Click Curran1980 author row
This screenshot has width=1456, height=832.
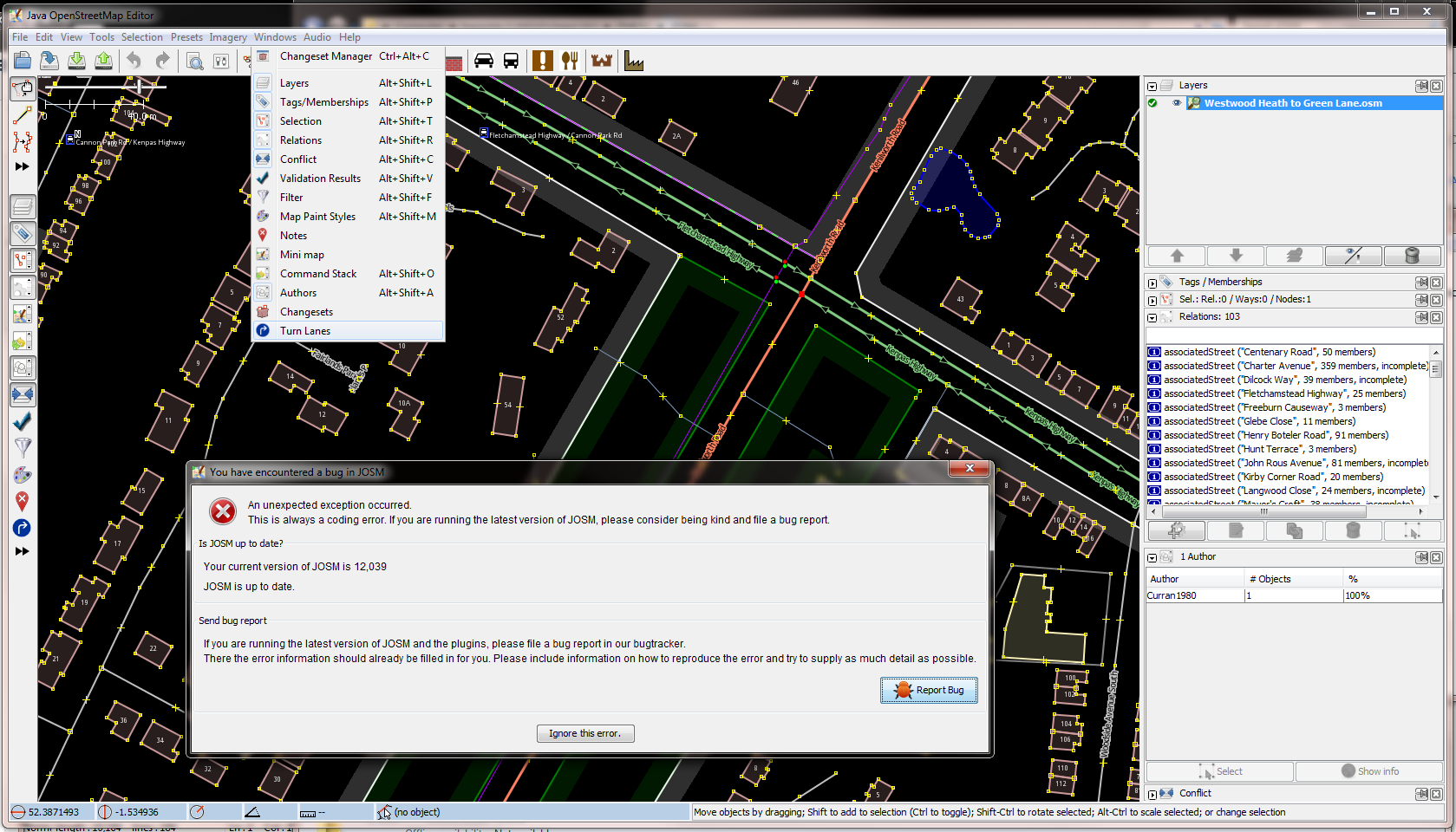coord(1295,595)
